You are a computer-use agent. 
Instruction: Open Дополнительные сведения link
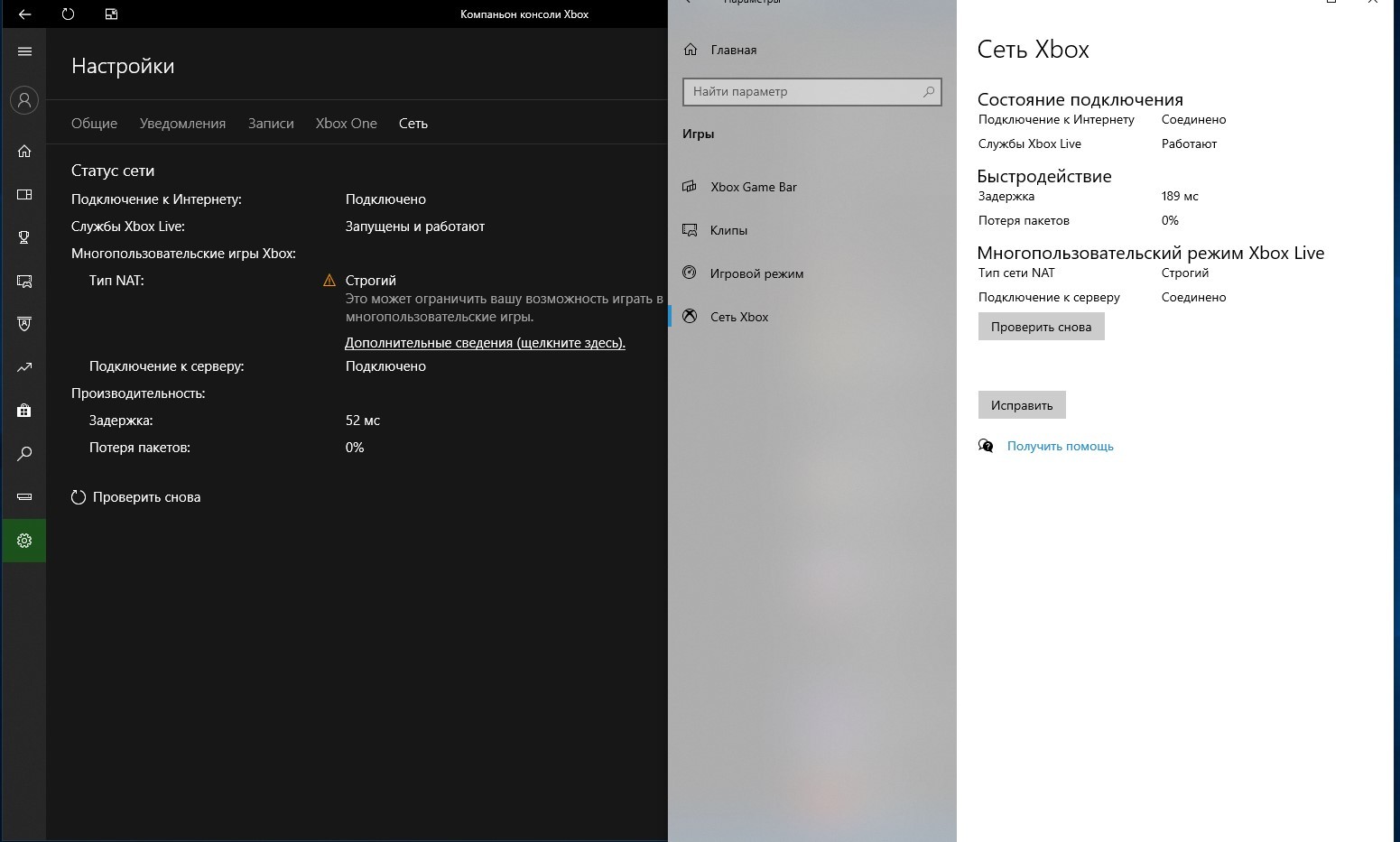click(485, 343)
